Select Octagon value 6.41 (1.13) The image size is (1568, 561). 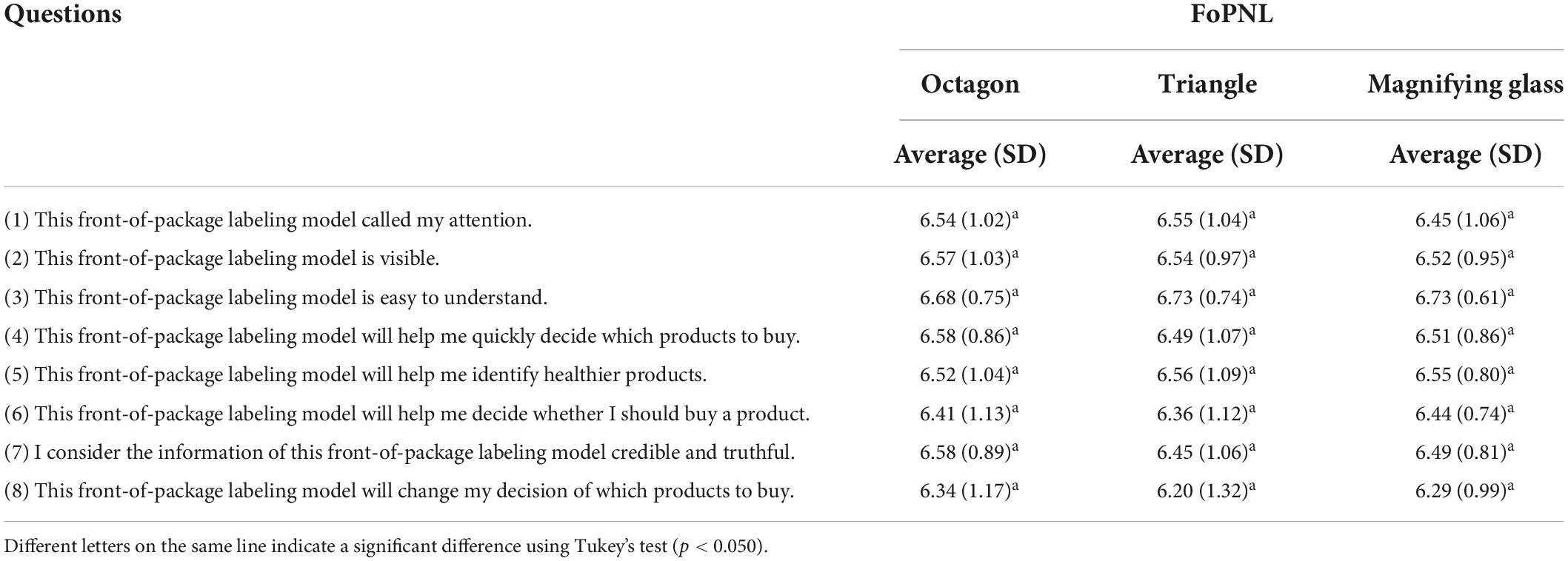(x=970, y=413)
